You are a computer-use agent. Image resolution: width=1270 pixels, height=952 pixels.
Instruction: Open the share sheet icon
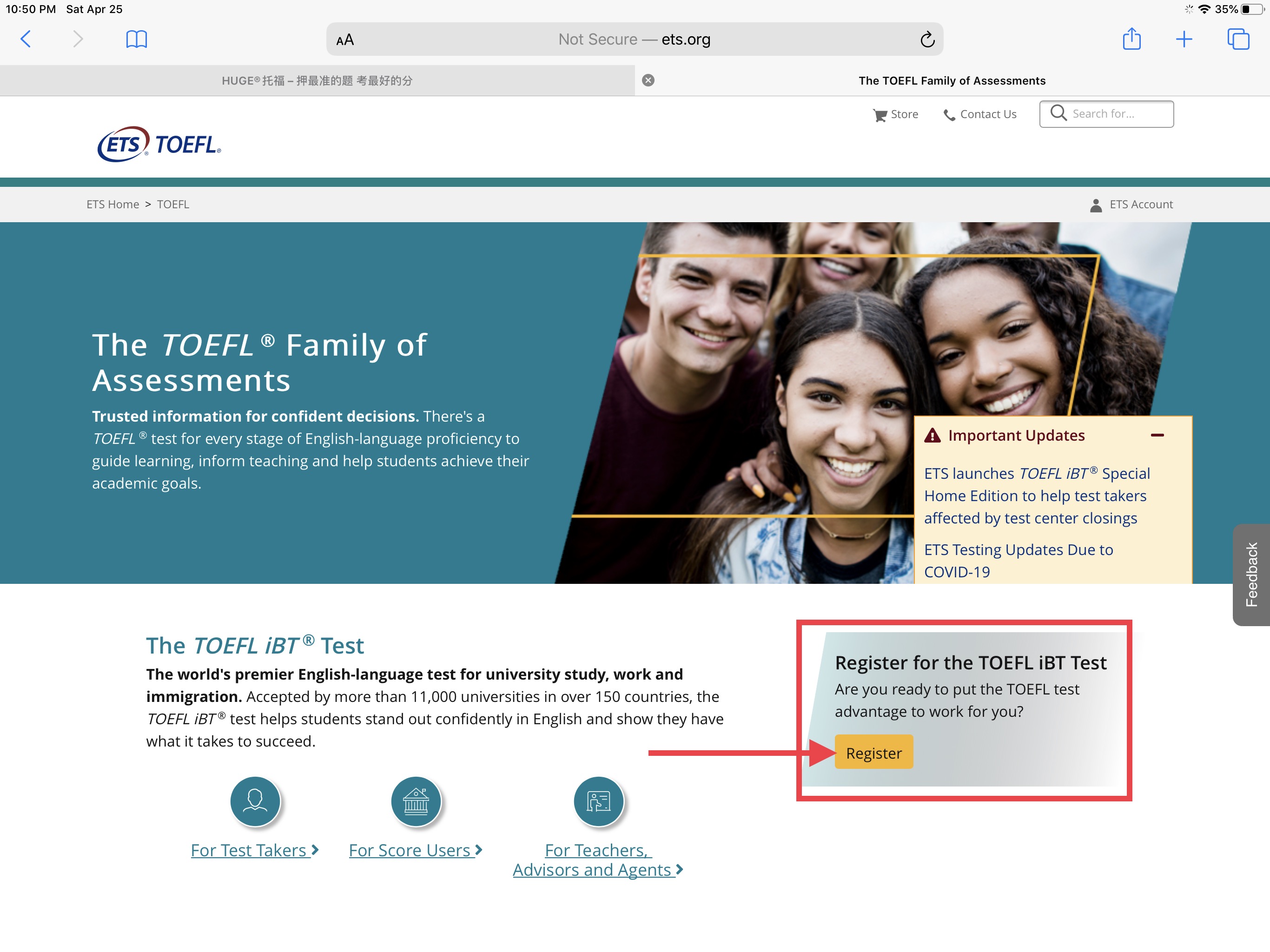pyautogui.click(x=1131, y=39)
